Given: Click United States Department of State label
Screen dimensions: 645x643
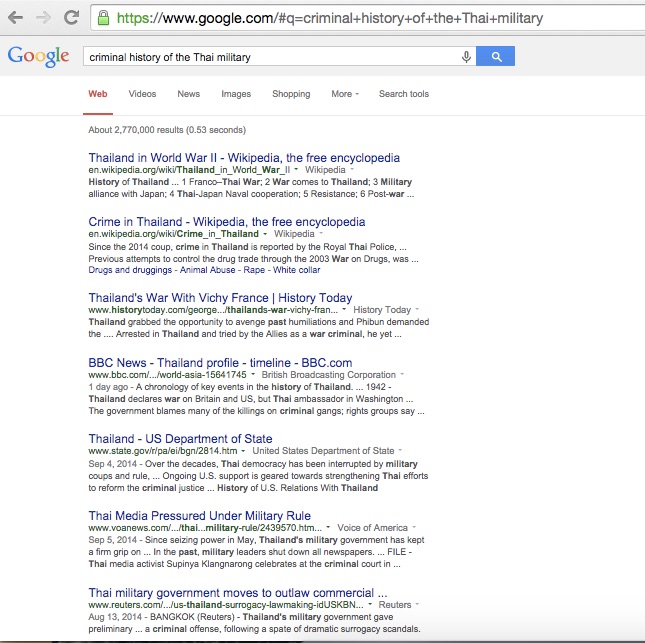Looking at the screenshot, I should click(x=323, y=451).
